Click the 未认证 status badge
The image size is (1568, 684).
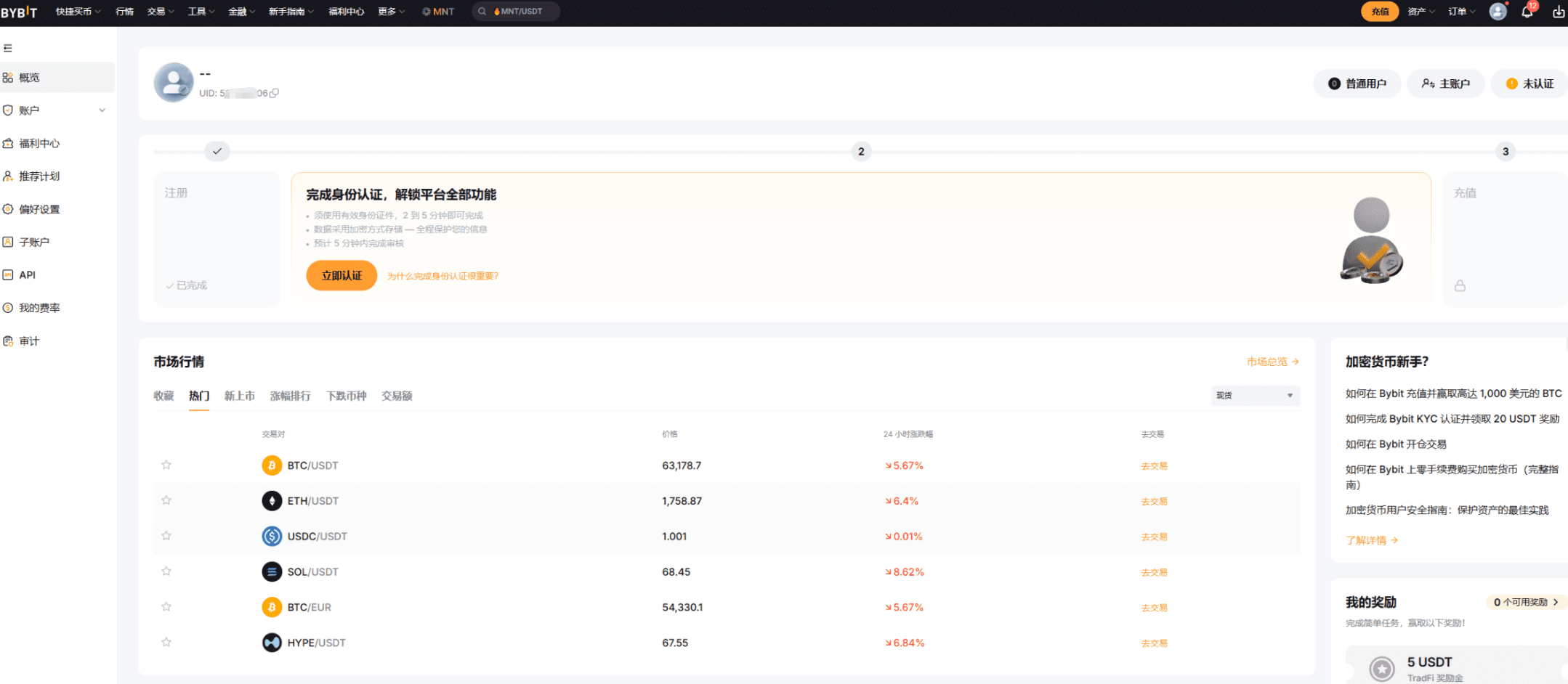[1529, 84]
